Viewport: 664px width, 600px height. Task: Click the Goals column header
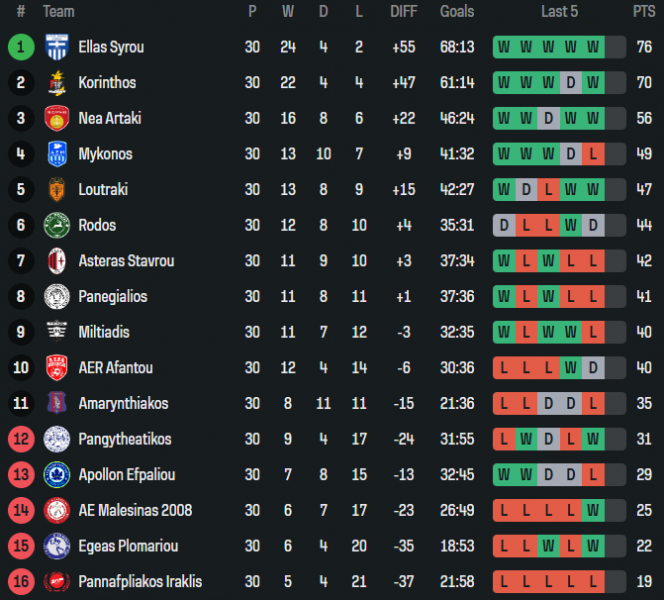point(457,11)
